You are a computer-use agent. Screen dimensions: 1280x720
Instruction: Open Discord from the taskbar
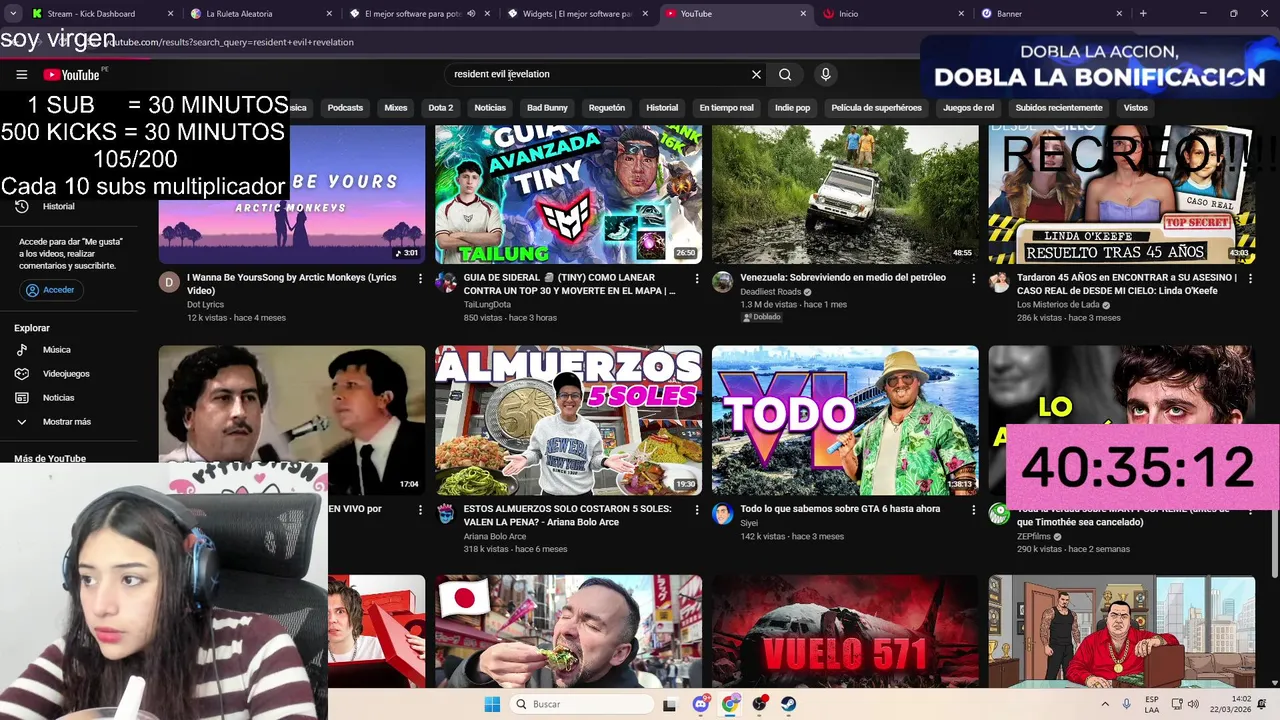pyautogui.click(x=700, y=704)
